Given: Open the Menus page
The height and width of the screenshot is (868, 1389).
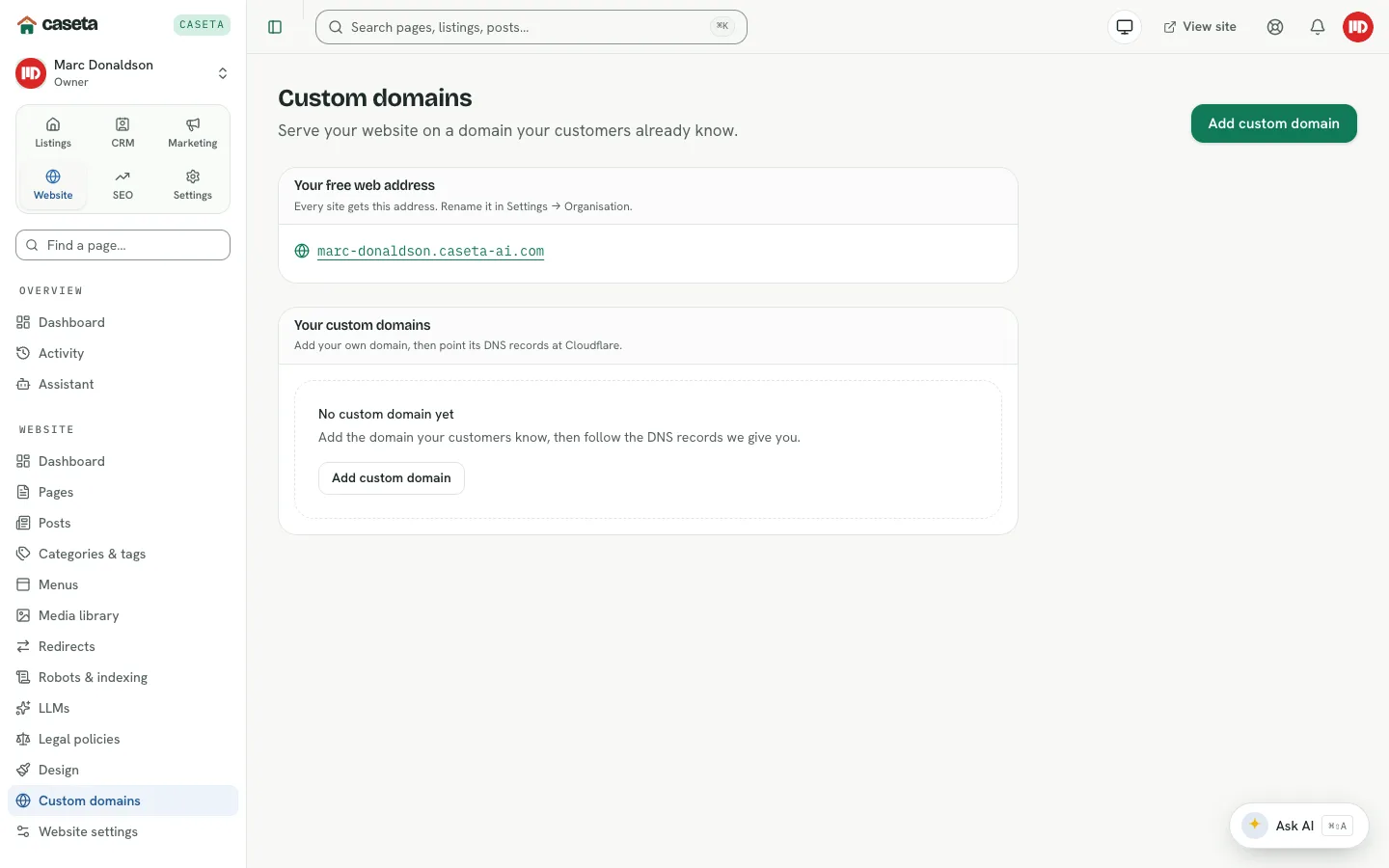Looking at the screenshot, I should pos(123,584).
